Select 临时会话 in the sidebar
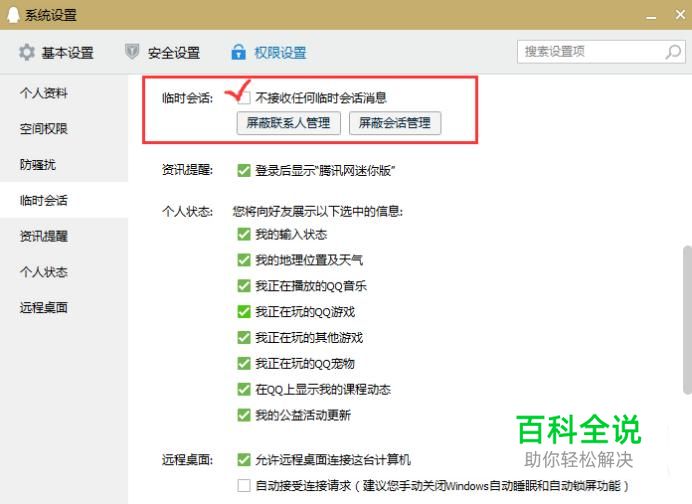The height and width of the screenshot is (504, 692). 44,200
